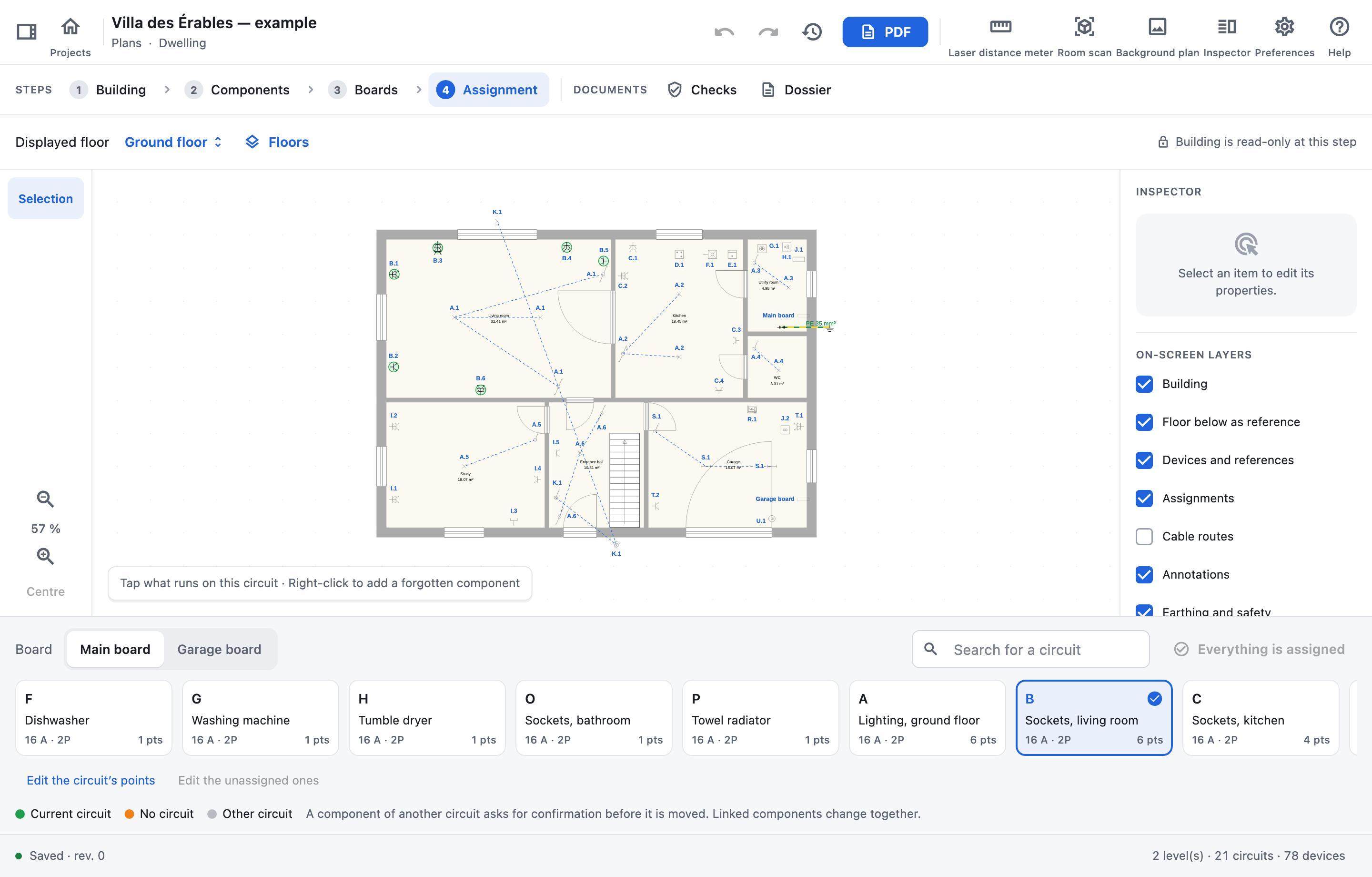This screenshot has width=1372, height=877.
Task: Open the Projects home icon
Action: coord(70,27)
